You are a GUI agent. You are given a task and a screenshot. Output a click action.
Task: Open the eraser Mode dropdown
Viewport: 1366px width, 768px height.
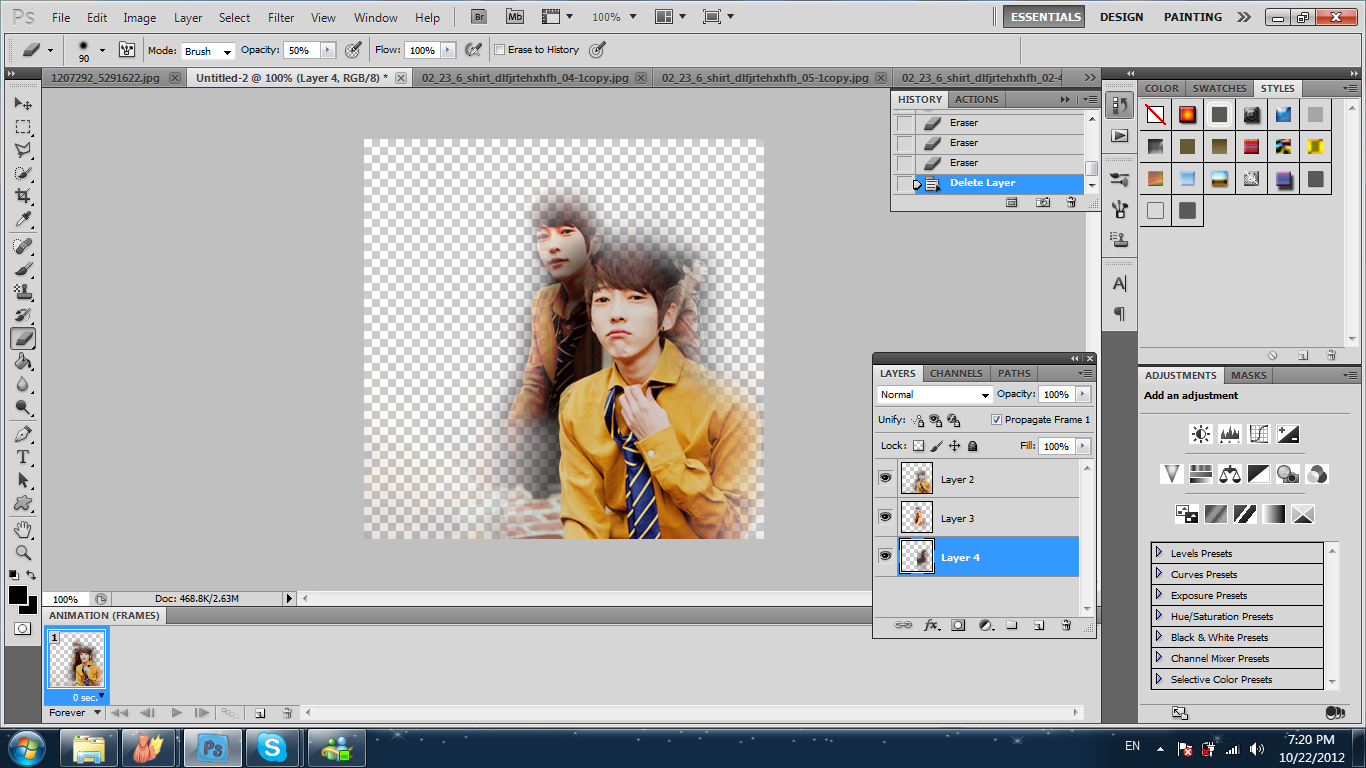(208, 51)
